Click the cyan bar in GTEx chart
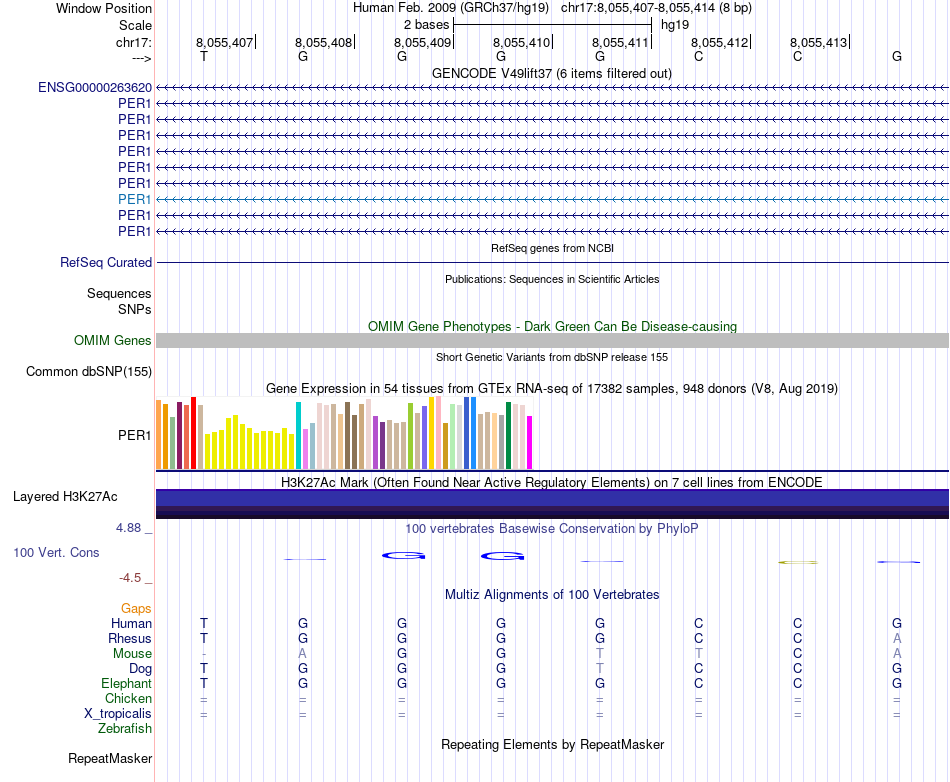 click(298, 436)
